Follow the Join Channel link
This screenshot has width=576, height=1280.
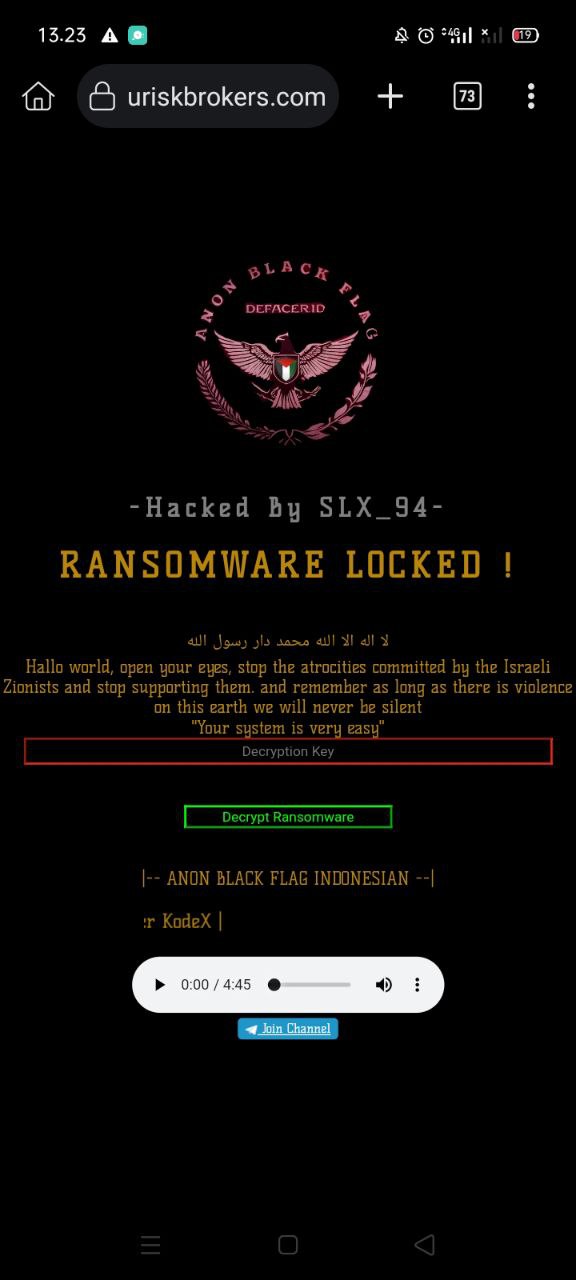(x=288, y=1029)
